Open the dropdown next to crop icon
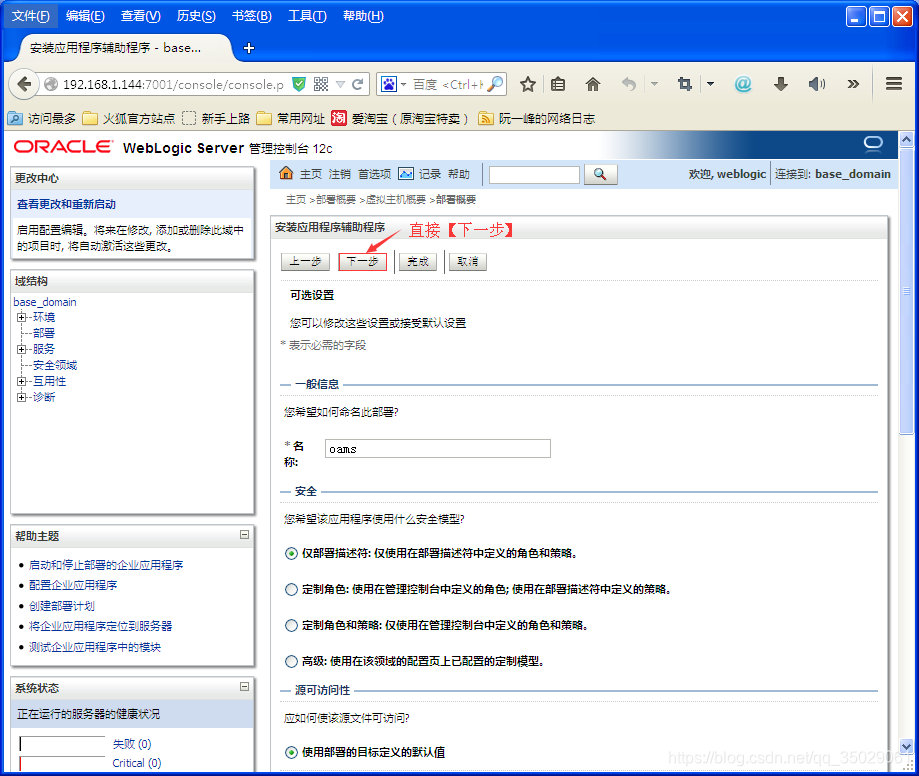The width and height of the screenshot is (919, 776). pyautogui.click(x=710, y=84)
